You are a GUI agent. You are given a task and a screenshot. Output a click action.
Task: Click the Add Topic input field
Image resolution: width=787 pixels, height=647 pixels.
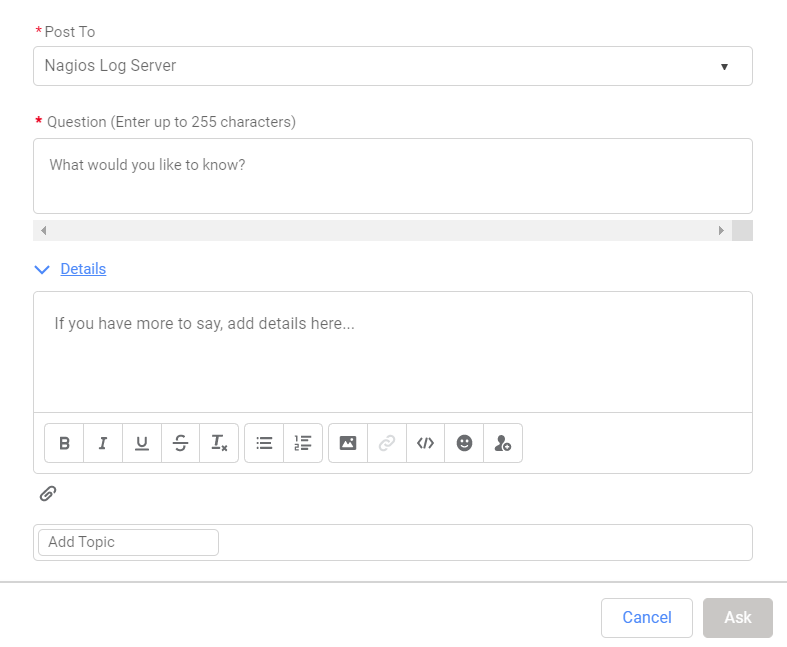128,542
